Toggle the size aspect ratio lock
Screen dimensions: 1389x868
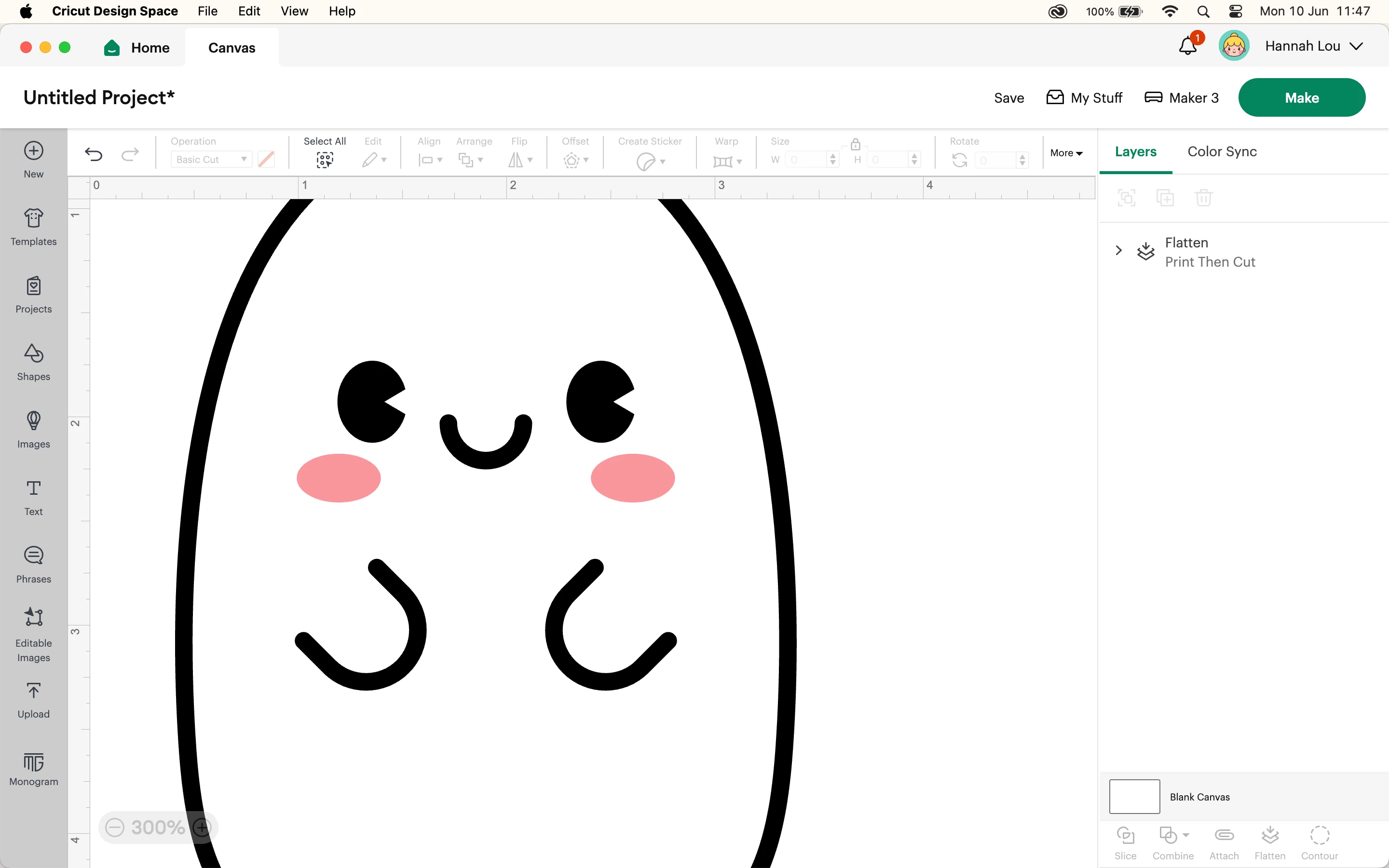pos(855,144)
